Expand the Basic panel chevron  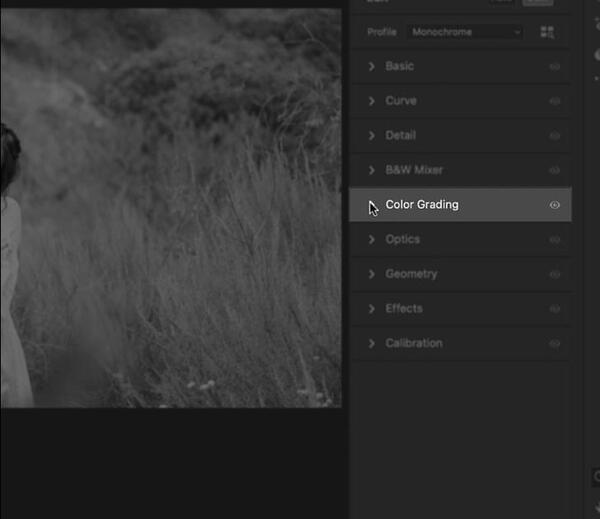point(372,67)
